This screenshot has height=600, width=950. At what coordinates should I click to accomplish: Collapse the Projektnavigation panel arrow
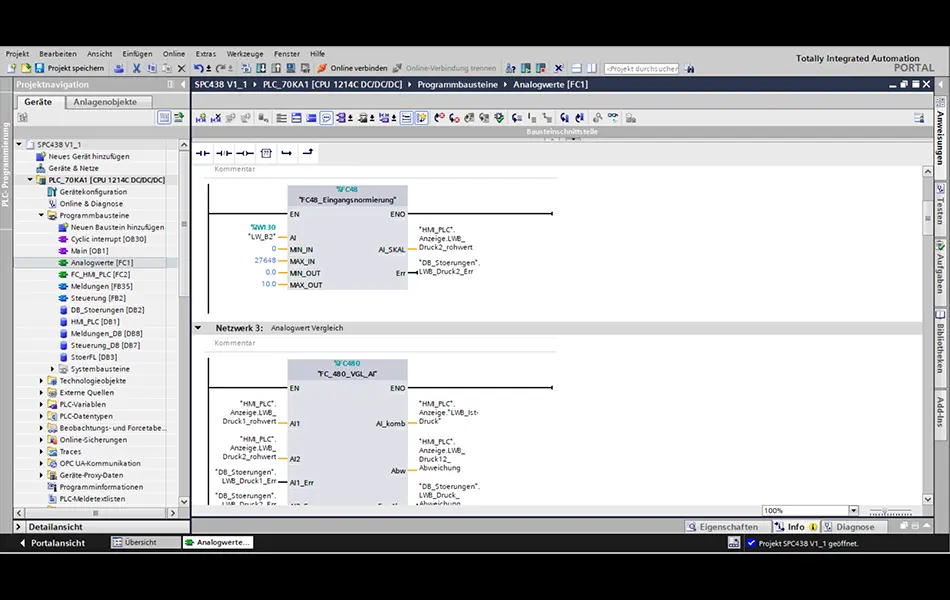183,85
